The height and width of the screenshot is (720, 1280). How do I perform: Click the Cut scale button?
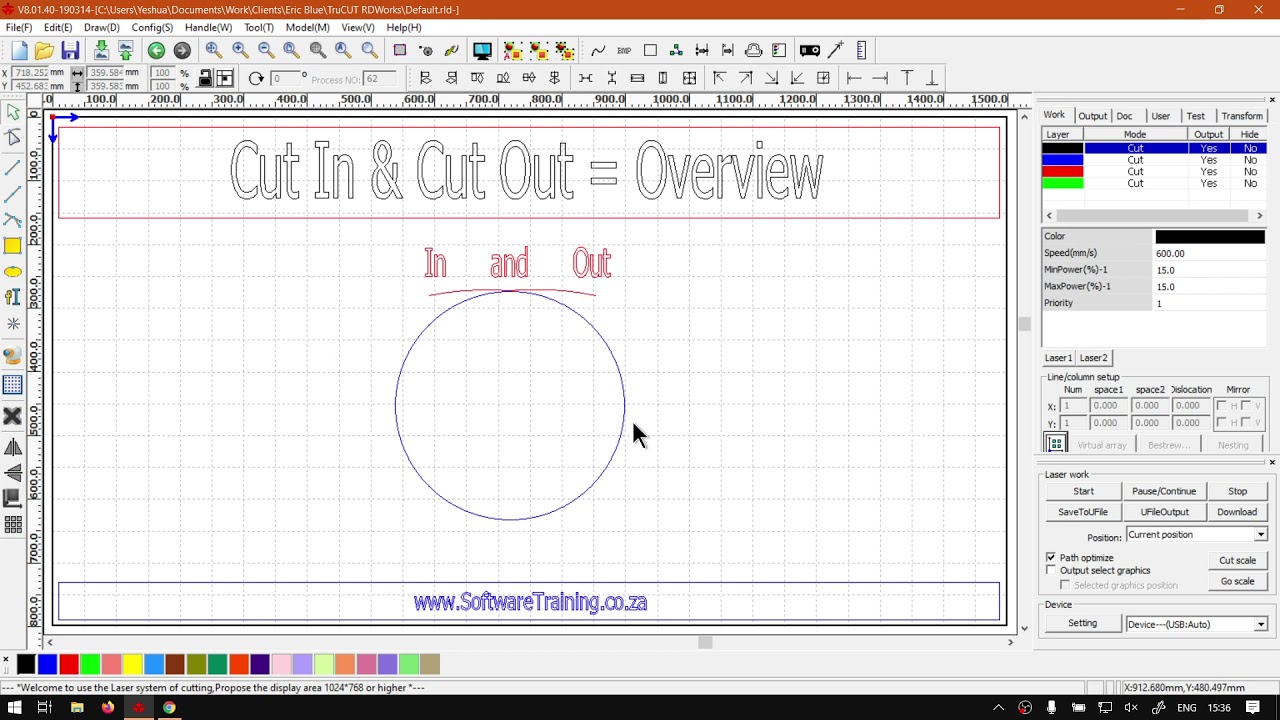(1237, 561)
